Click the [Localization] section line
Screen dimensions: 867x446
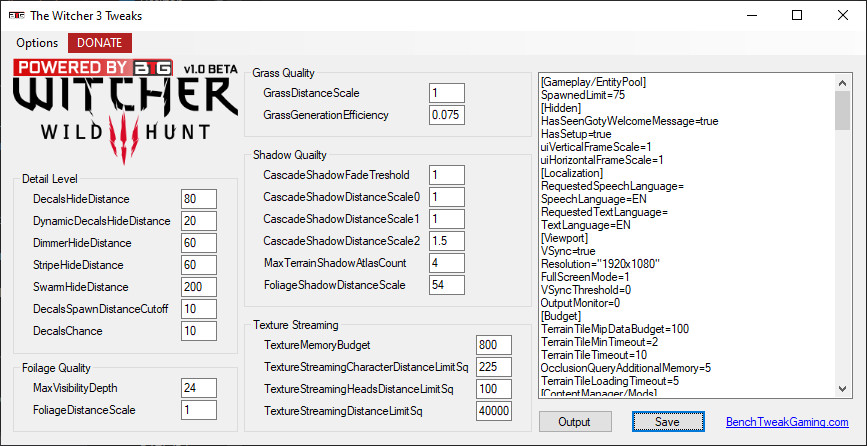572,173
